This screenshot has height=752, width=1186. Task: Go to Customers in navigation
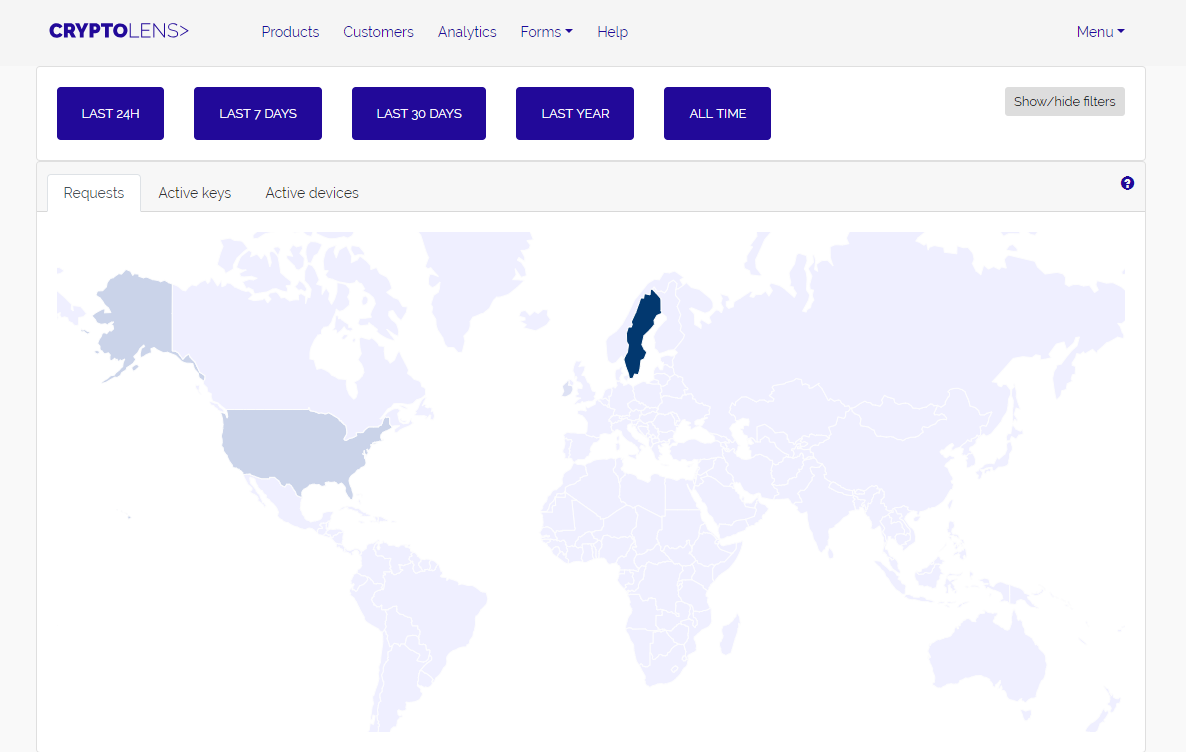378,32
